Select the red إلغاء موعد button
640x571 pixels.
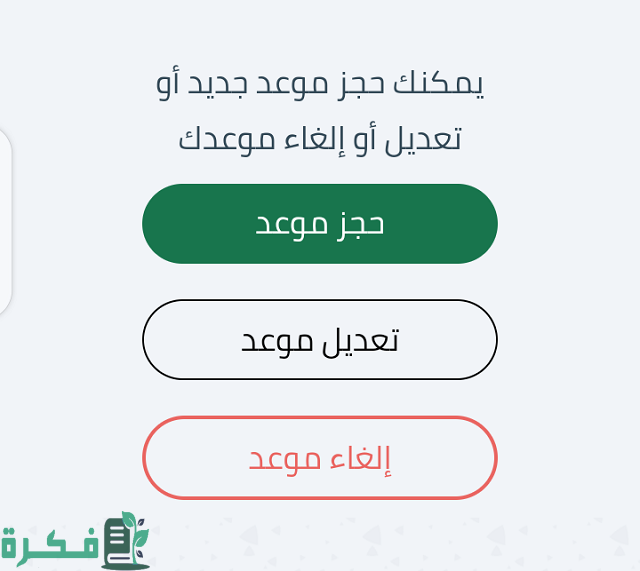pyautogui.click(x=319, y=458)
